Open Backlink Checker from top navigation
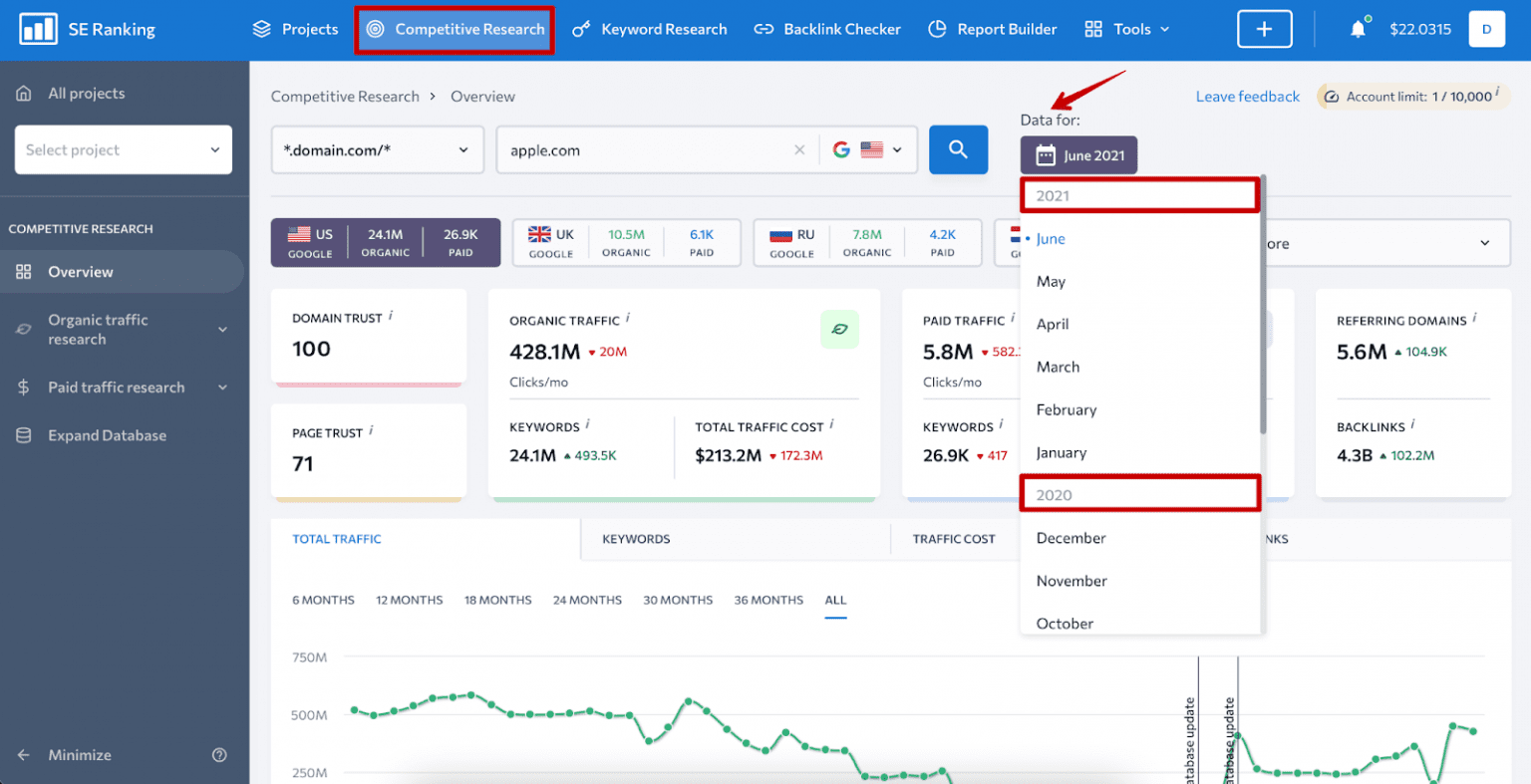 click(x=827, y=29)
